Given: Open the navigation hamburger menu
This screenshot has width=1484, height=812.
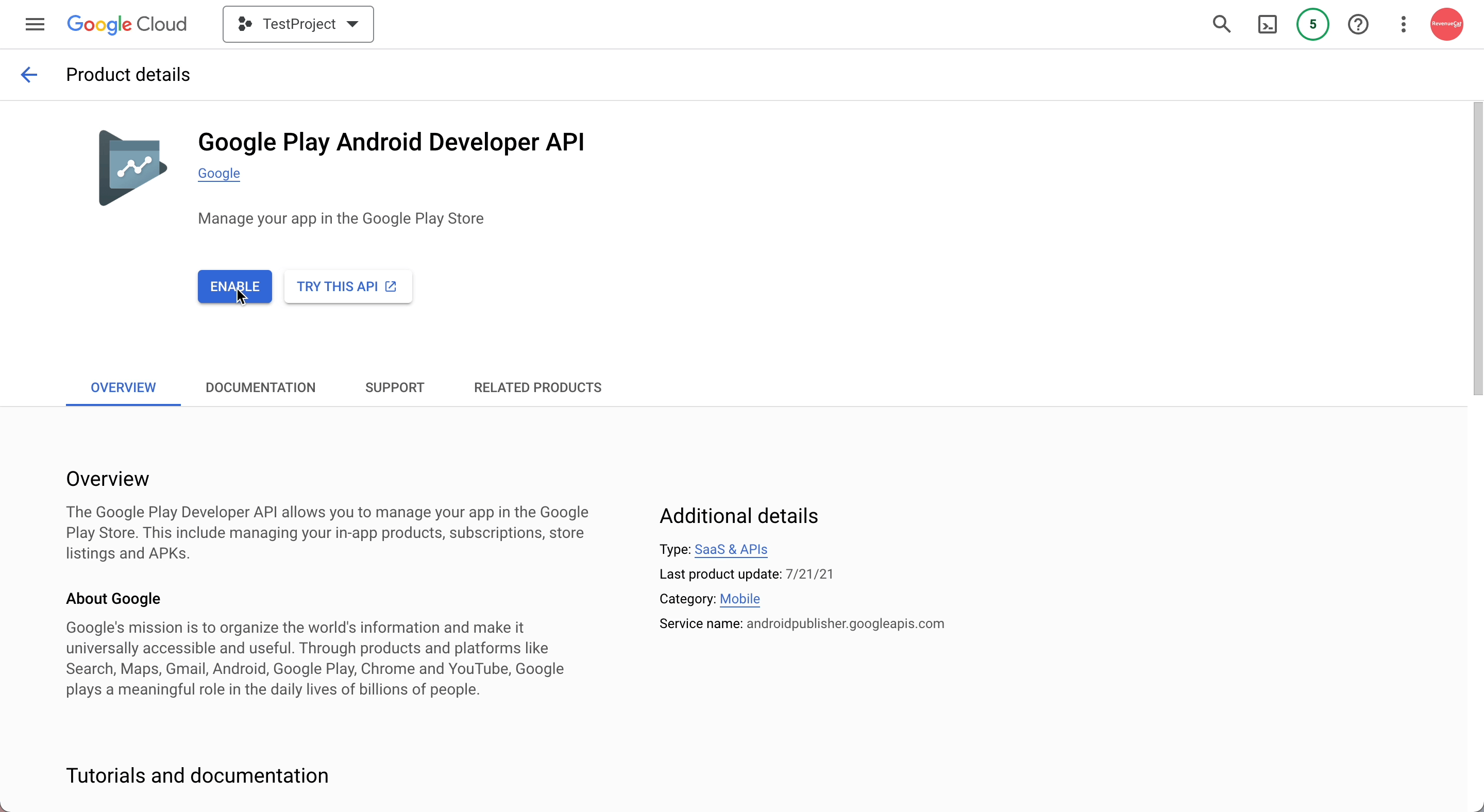Looking at the screenshot, I should (x=35, y=24).
